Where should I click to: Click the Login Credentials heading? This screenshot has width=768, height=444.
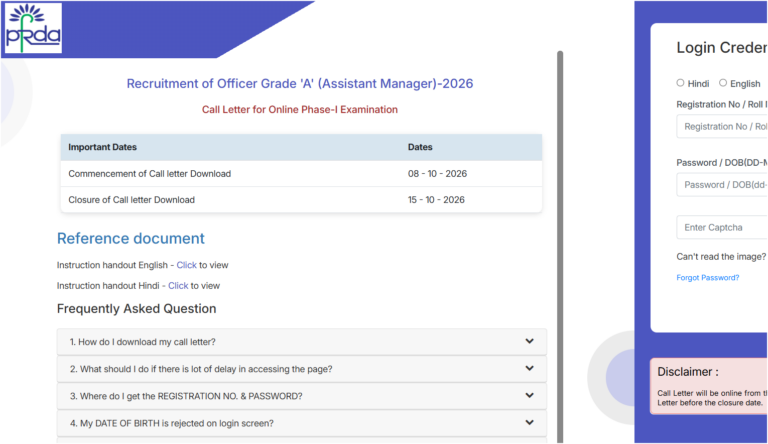point(721,48)
